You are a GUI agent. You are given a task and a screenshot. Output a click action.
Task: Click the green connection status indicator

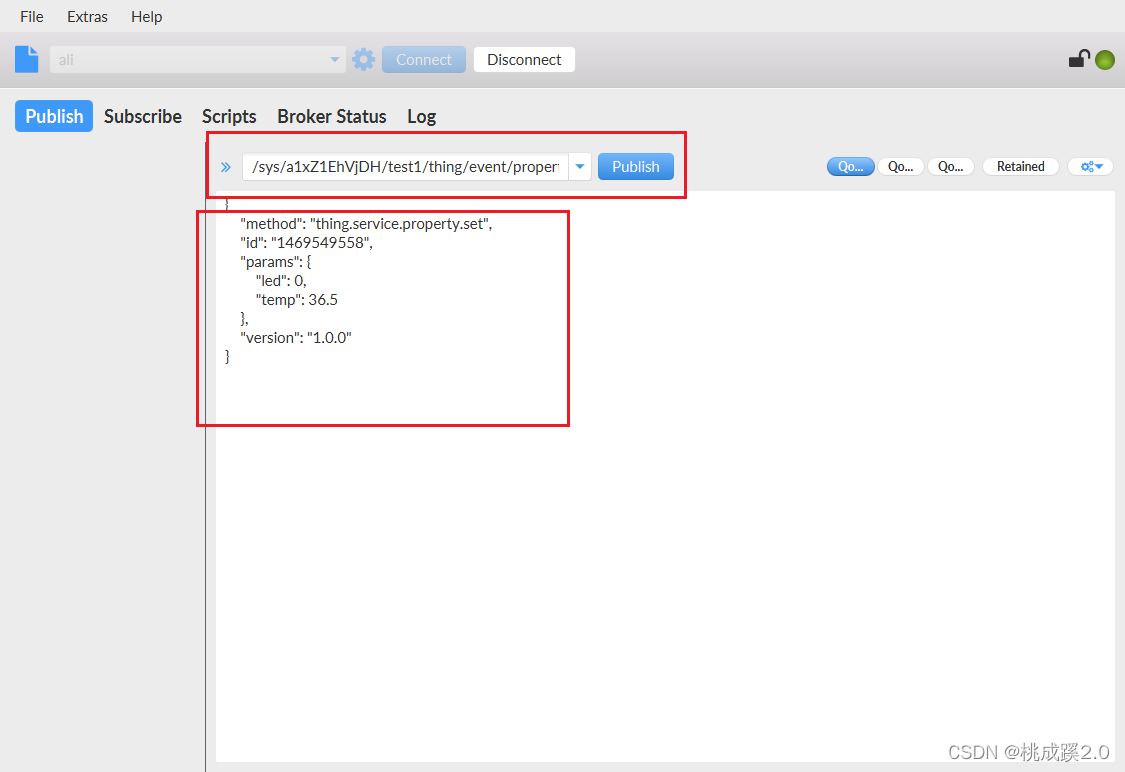[1105, 60]
